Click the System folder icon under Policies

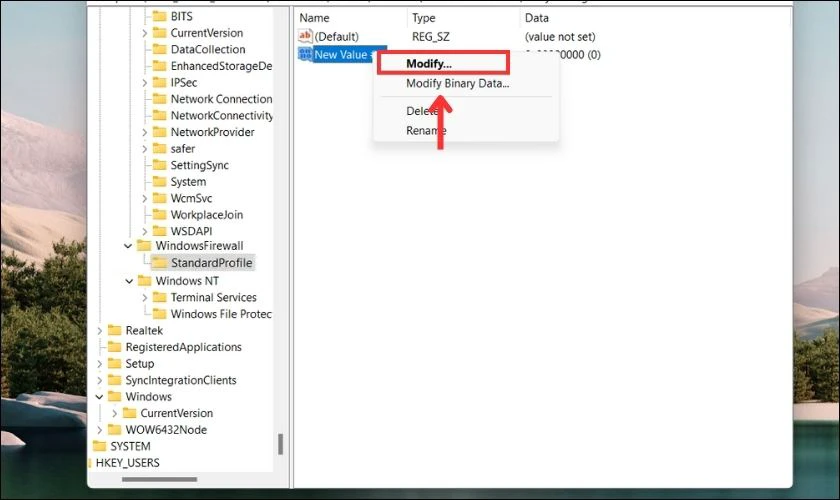(160, 182)
